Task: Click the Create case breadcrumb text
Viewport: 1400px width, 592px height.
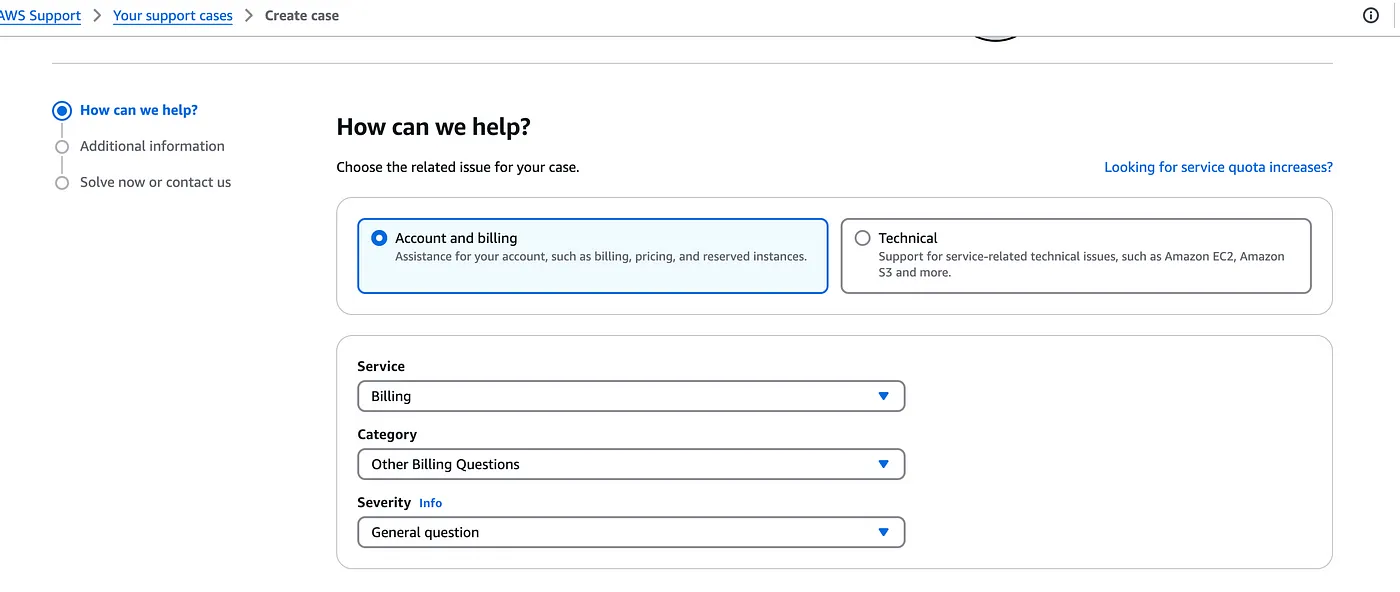Action: 302,16
